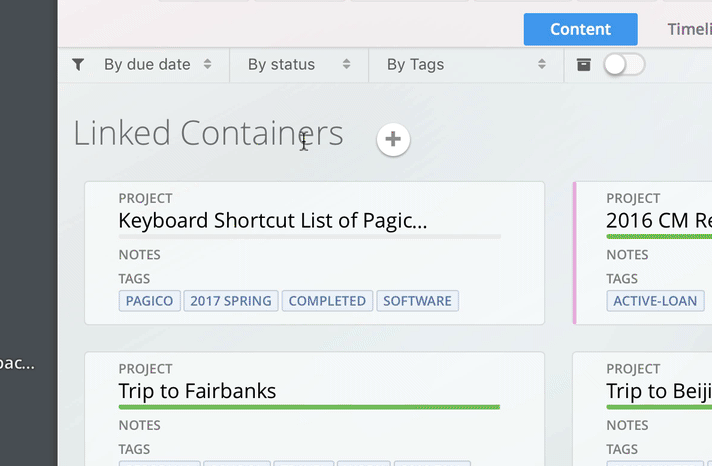This screenshot has height=466, width=712.
Task: Switch to the Content tab
Action: coord(580,29)
